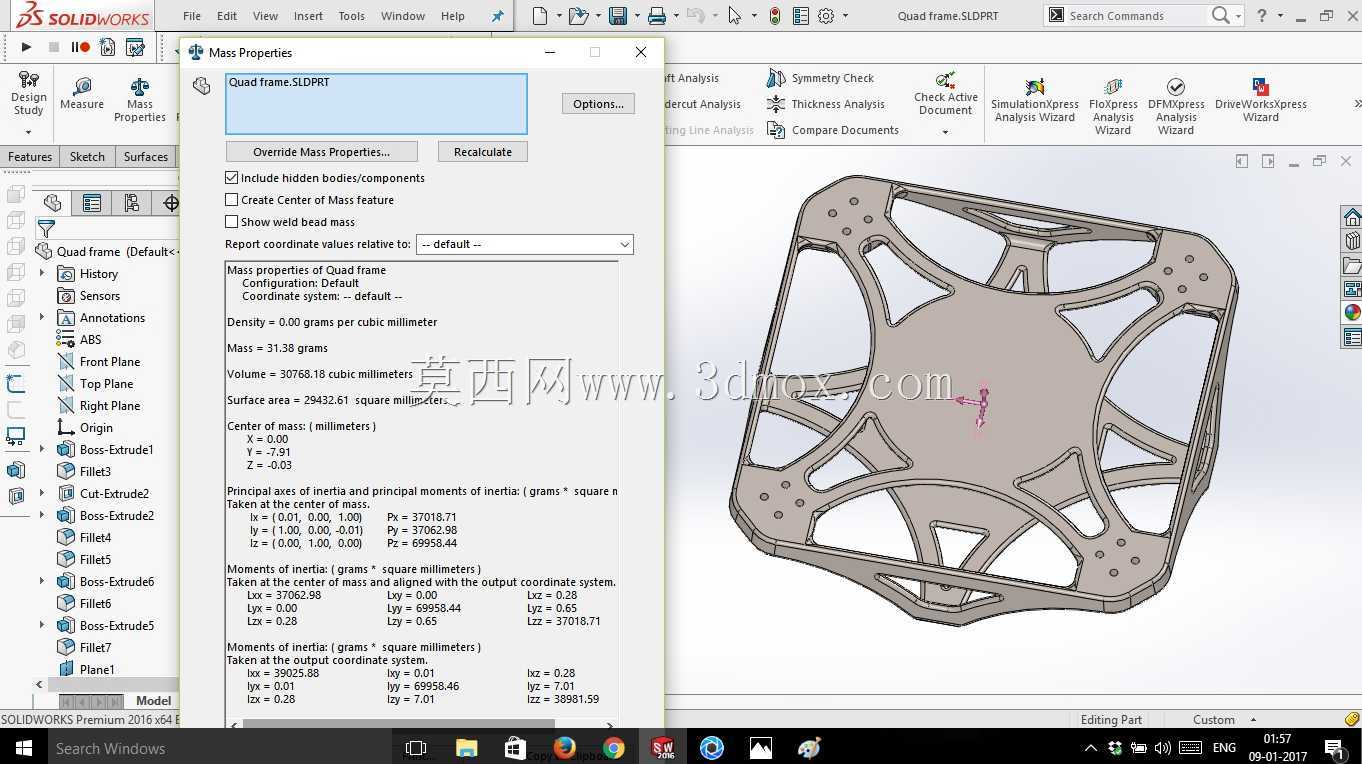Click the selected Quad frame.SLDPRT box
Image resolution: width=1362 pixels, height=764 pixels.
[x=376, y=104]
